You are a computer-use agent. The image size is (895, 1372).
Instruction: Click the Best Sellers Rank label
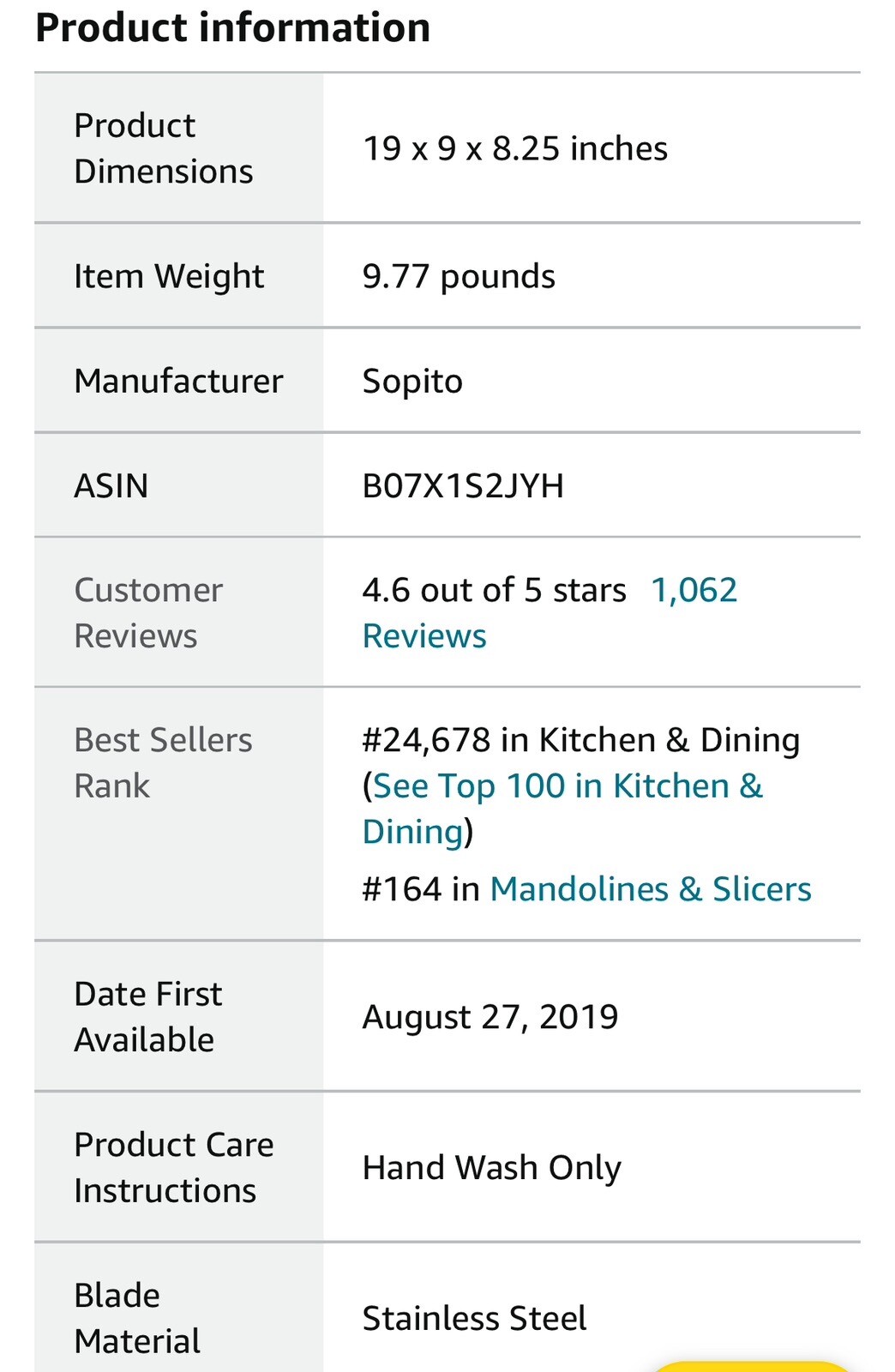(163, 762)
